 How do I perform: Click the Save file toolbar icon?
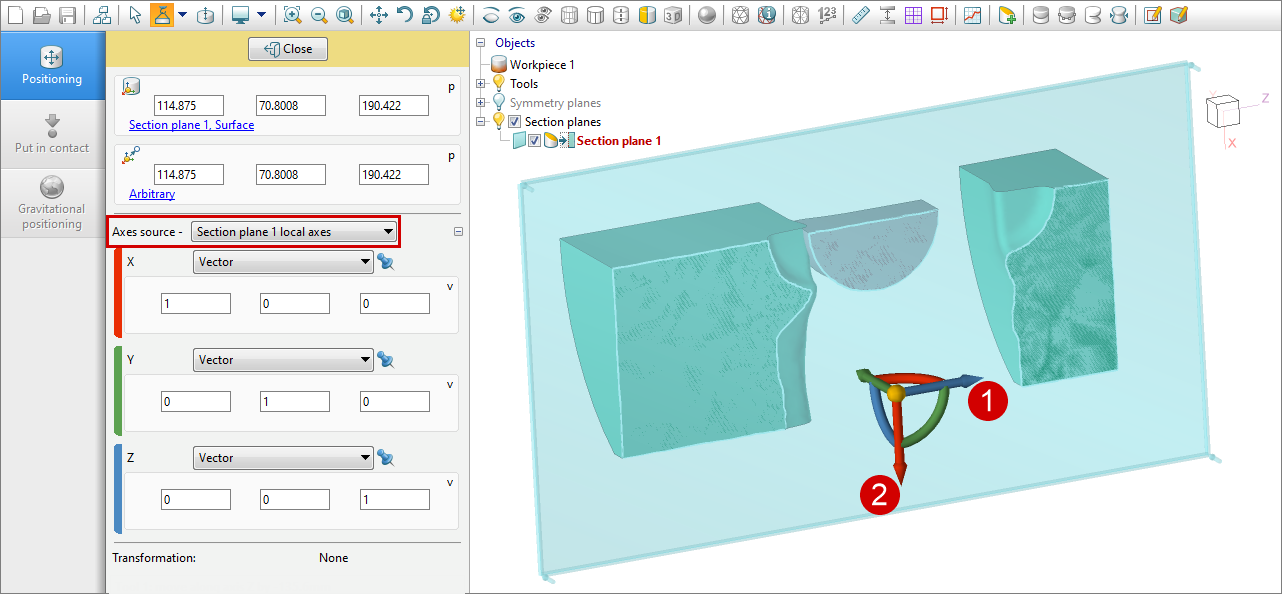pos(68,15)
